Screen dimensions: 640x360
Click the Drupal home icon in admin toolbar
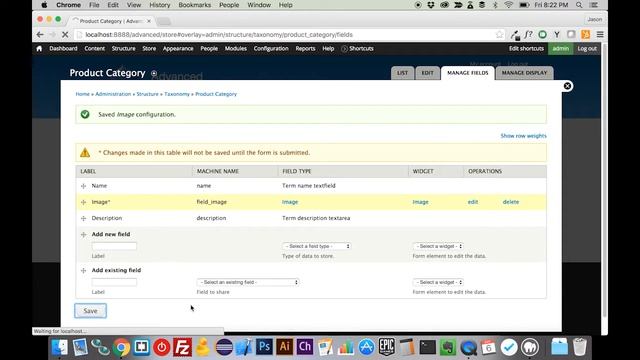click(39, 49)
